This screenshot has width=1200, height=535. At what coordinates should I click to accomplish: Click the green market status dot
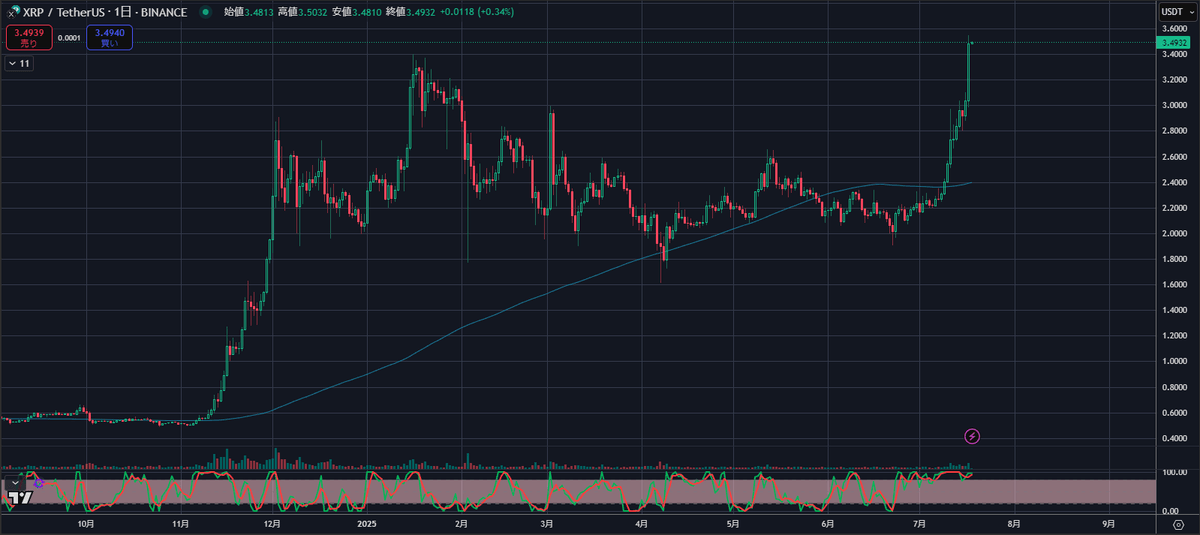pyautogui.click(x=205, y=13)
